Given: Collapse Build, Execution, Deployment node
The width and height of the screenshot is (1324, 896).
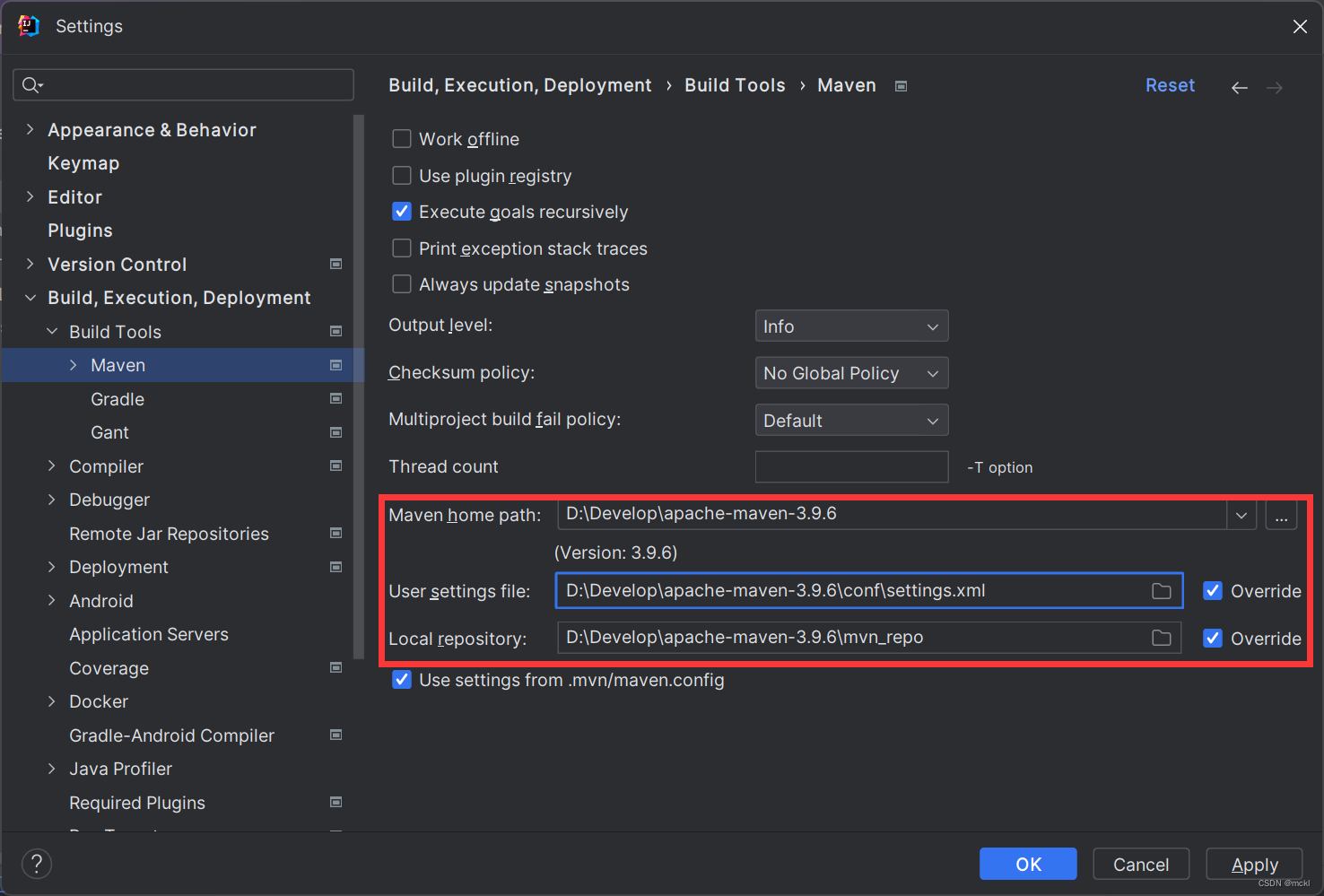Looking at the screenshot, I should coord(30,298).
